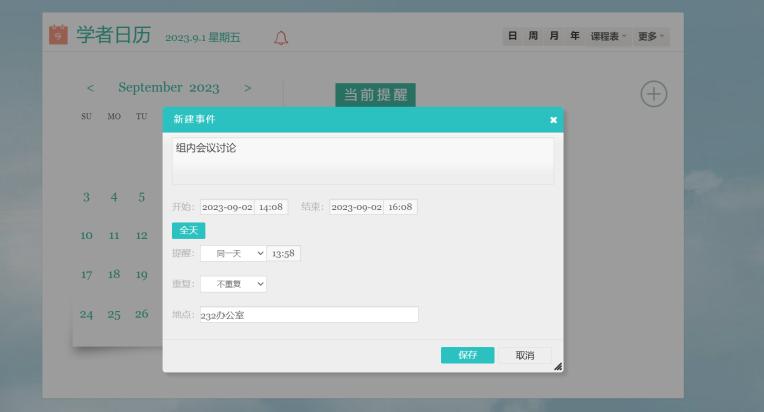Switch to 周 week view
Screen dimensions: 764x412
pos(534,37)
